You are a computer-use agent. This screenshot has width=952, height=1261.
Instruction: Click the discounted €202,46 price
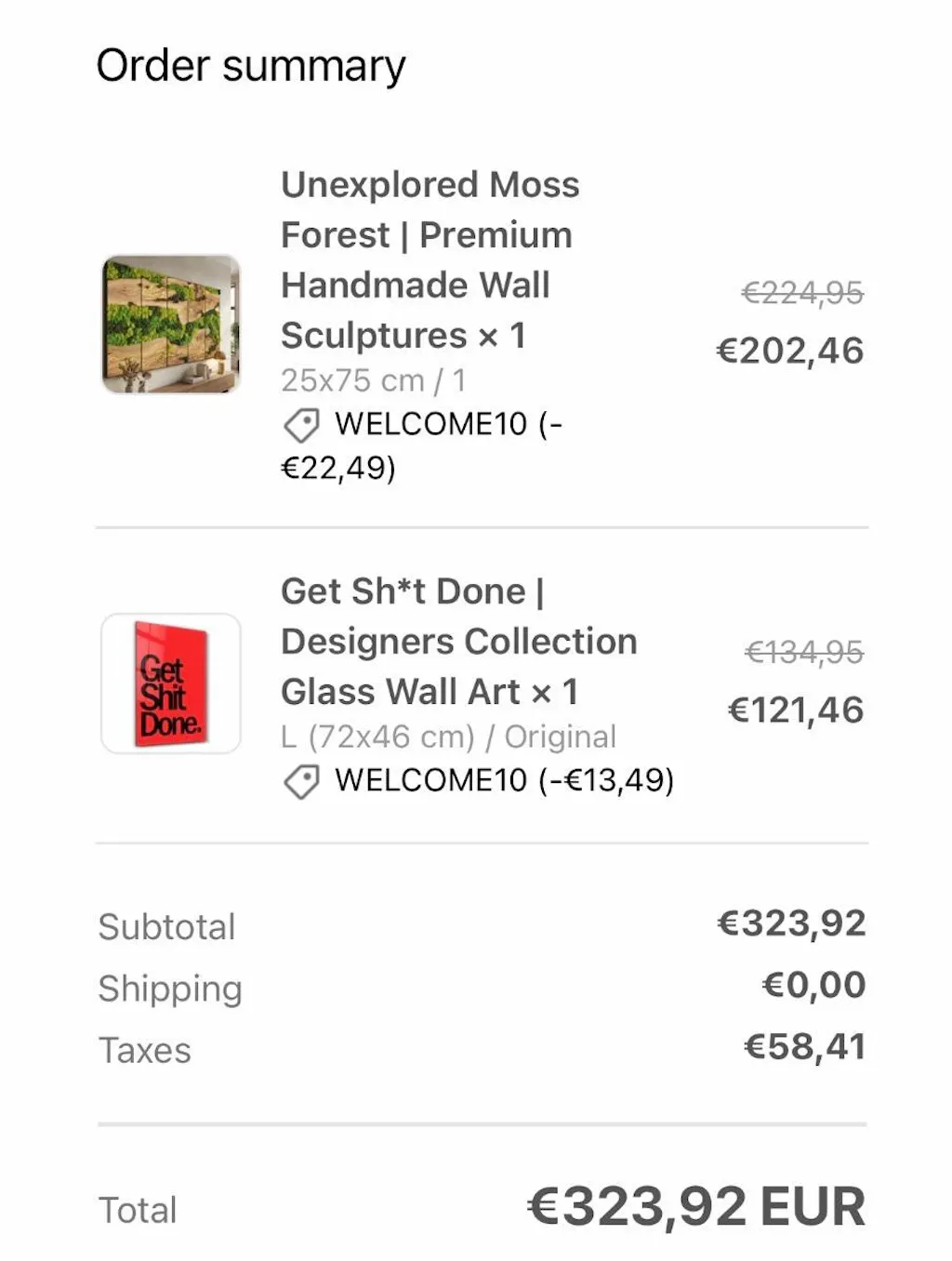click(790, 351)
